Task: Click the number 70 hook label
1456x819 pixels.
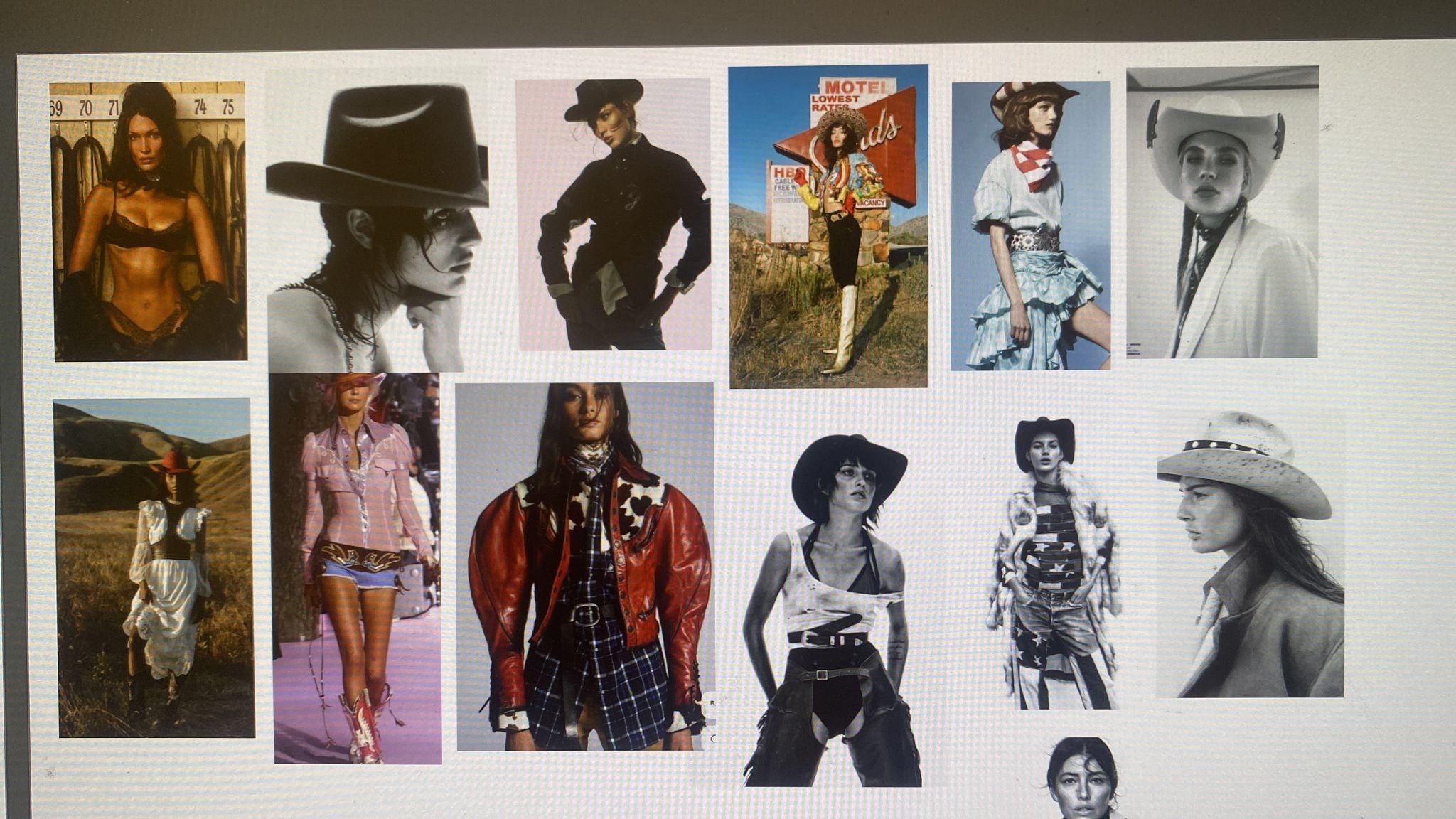Action: point(85,108)
